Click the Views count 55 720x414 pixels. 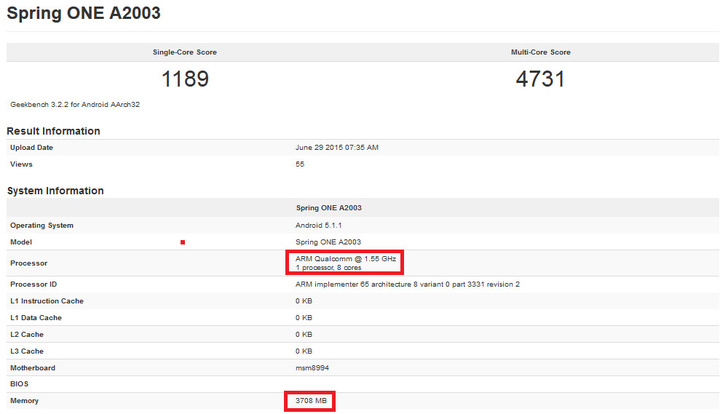300,164
